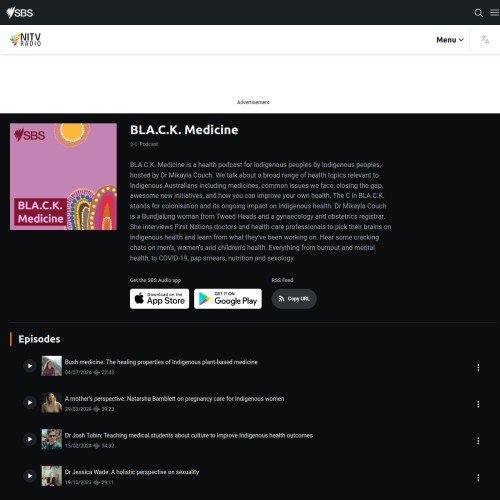Open the Bush medicine episode title link
500x500 pixels.
pyautogui.click(x=161, y=362)
